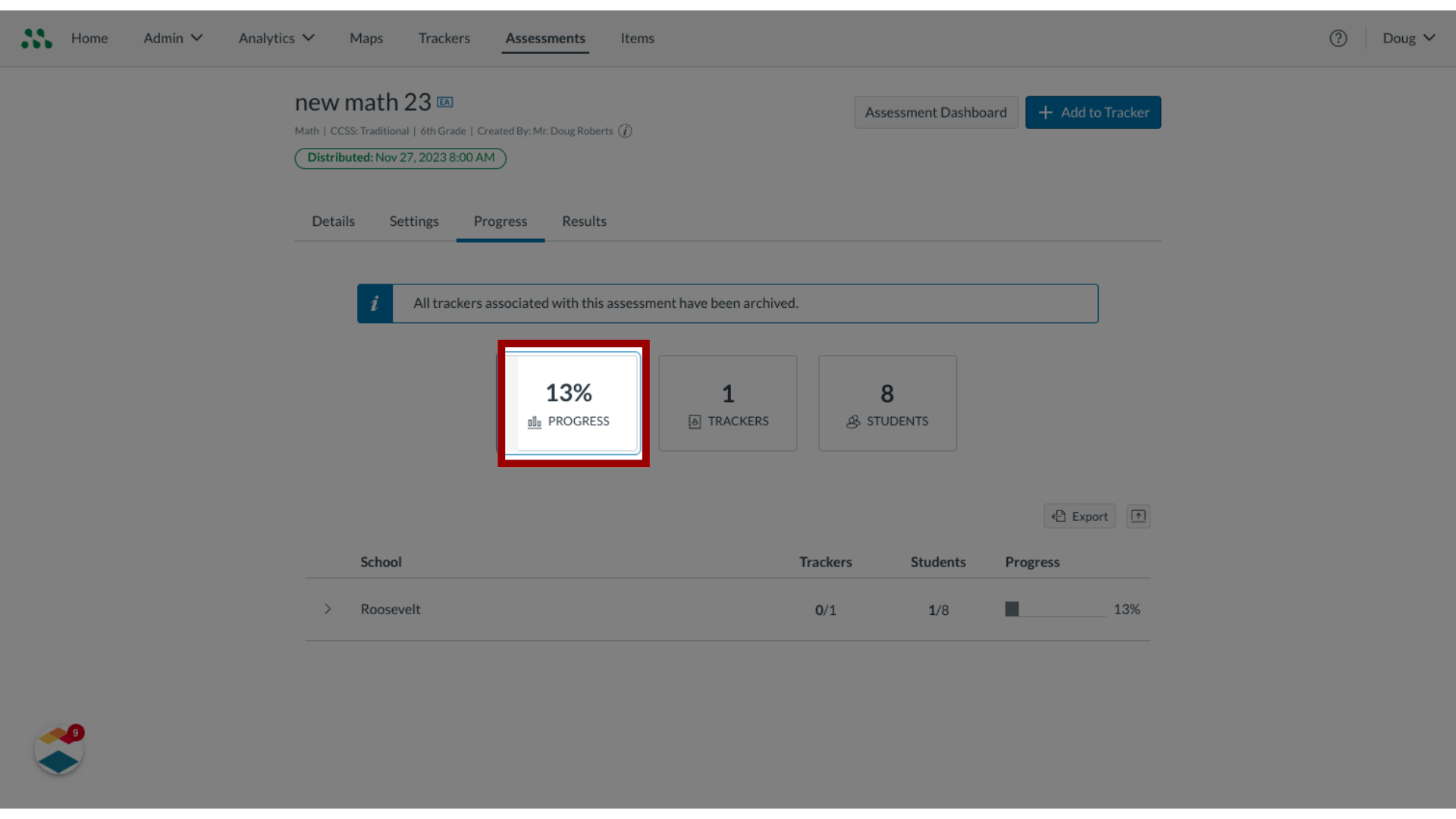Open the Analytics dropdown menu

click(277, 38)
